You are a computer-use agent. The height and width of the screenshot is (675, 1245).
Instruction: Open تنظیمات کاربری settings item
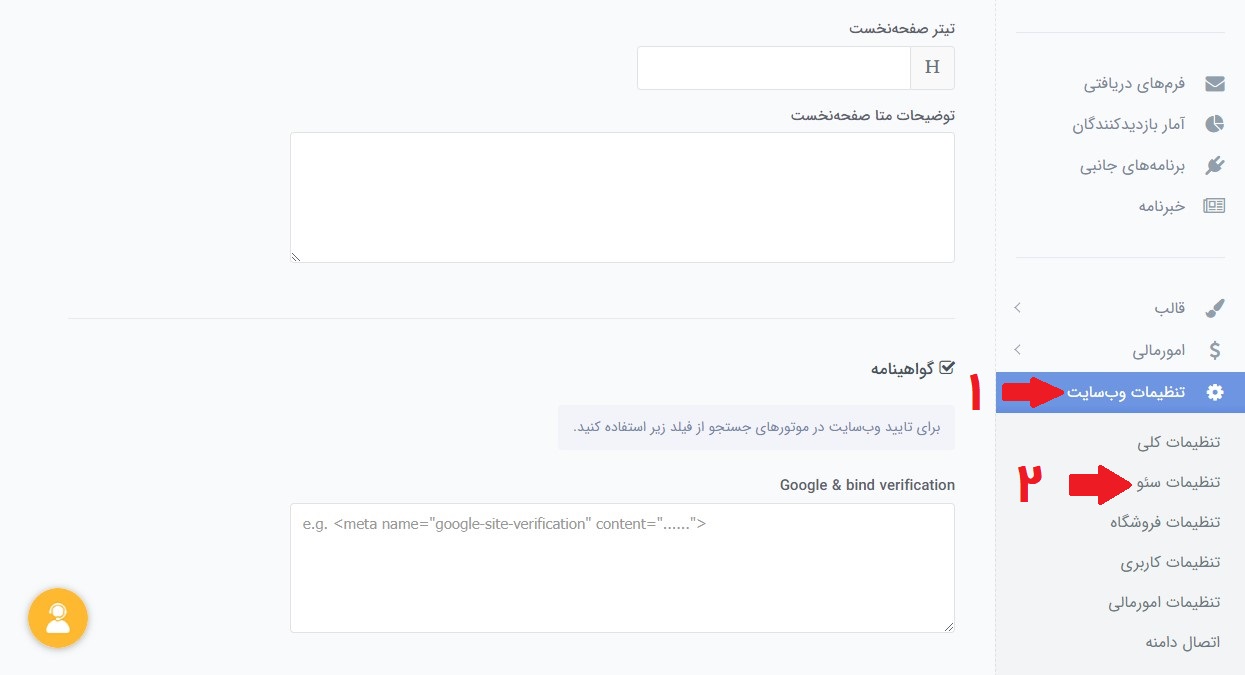click(x=1170, y=561)
